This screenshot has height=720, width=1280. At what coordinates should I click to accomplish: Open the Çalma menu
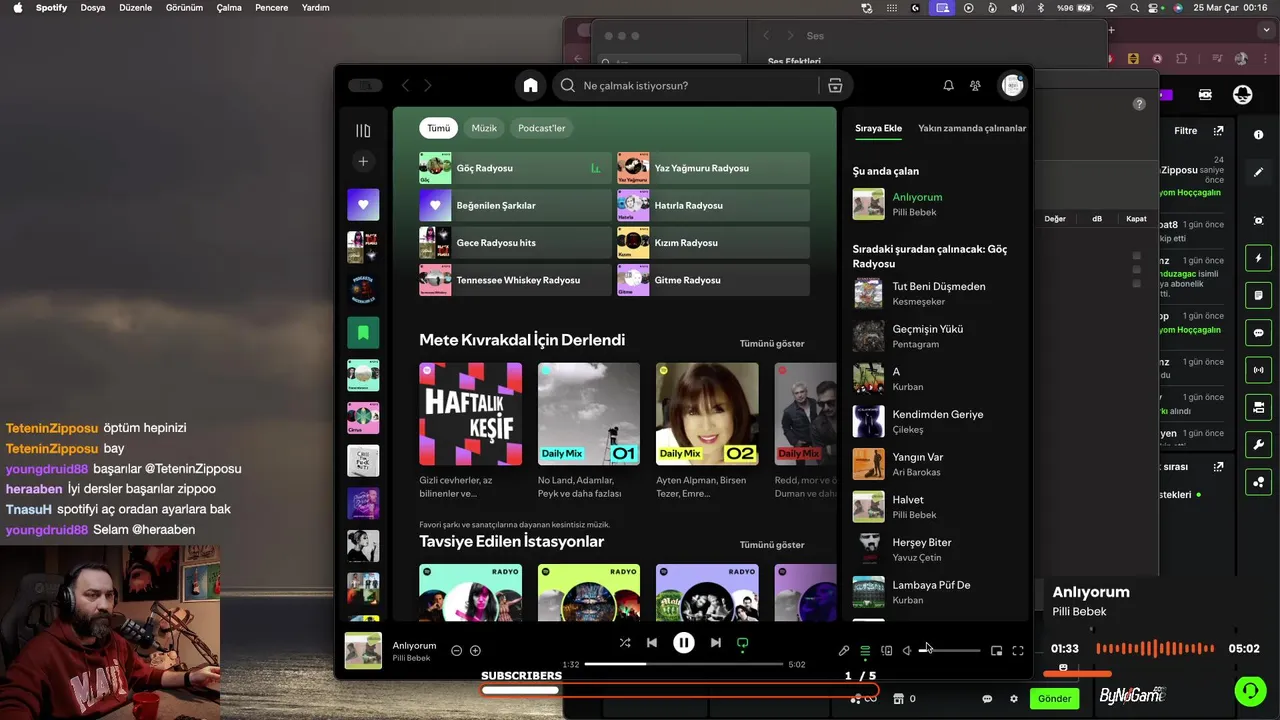(x=229, y=8)
